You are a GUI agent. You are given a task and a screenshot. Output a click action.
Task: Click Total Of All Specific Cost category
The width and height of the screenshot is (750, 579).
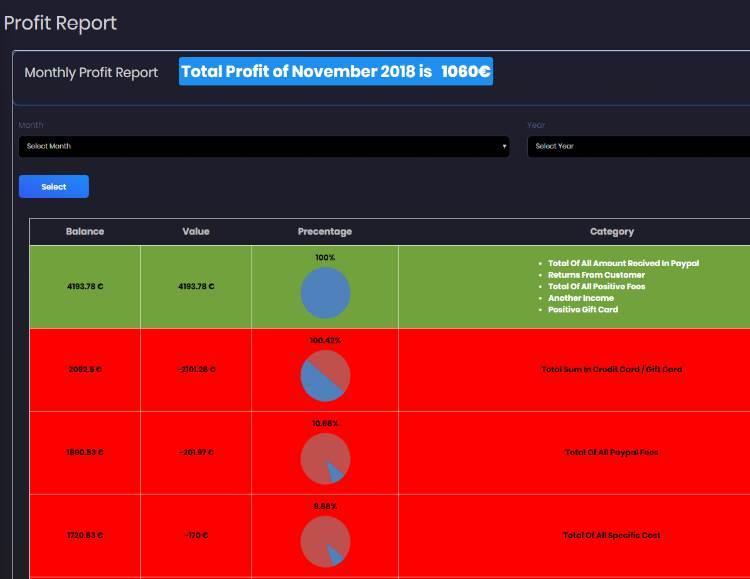611,535
